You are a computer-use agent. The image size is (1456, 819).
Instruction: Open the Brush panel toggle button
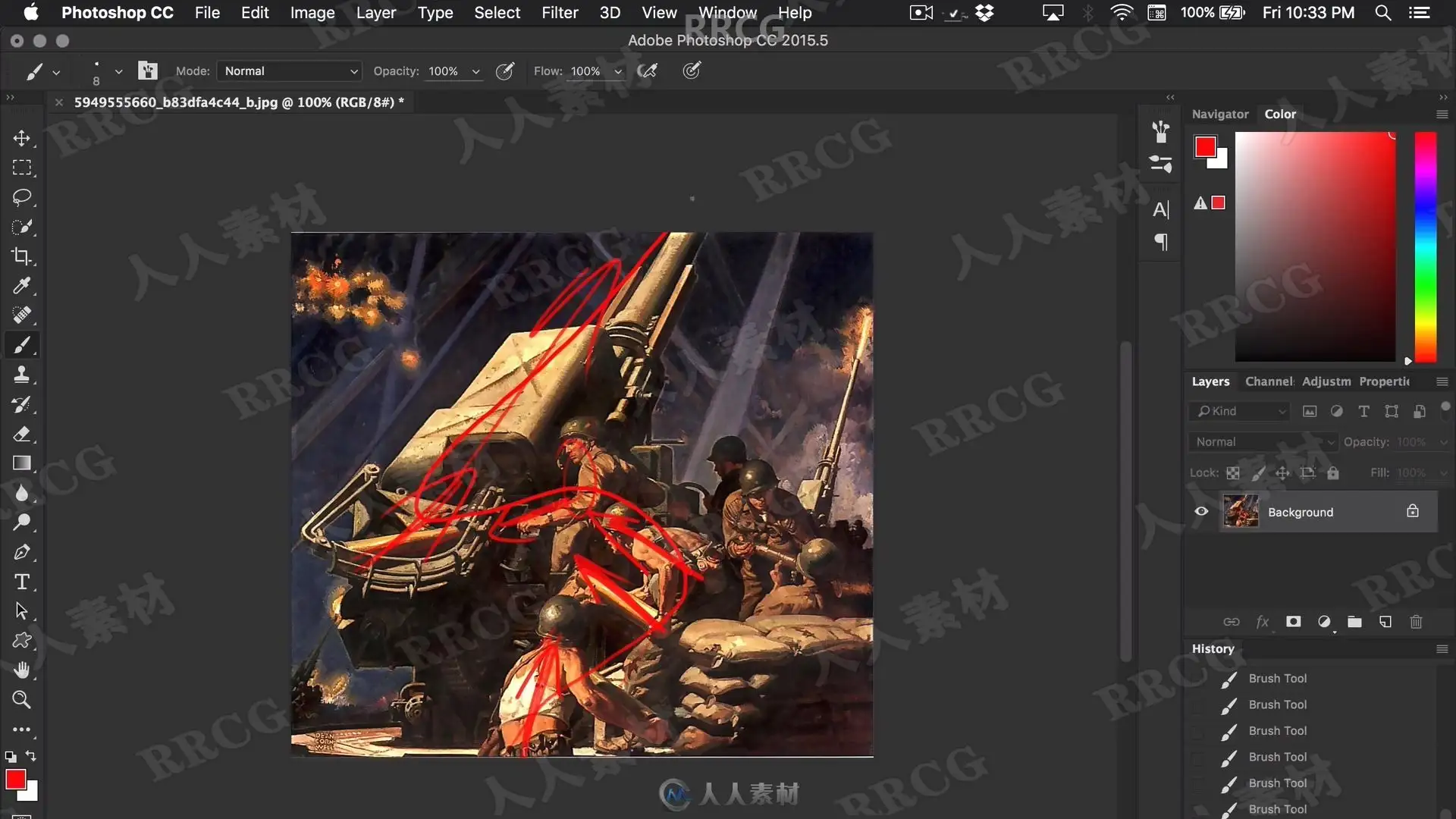(x=148, y=71)
